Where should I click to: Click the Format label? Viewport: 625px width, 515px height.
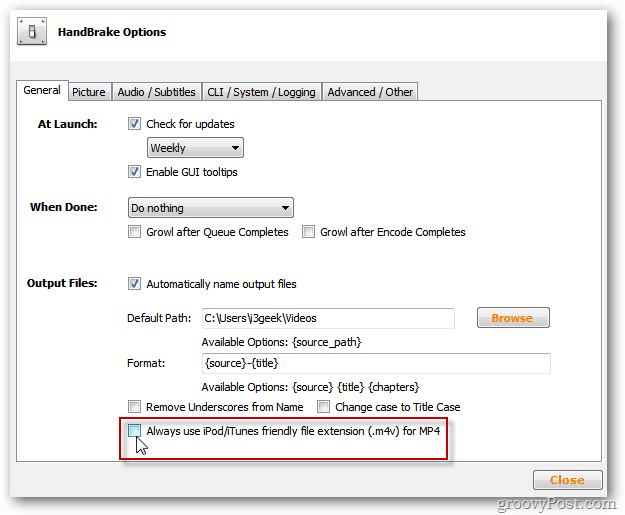click(x=146, y=363)
